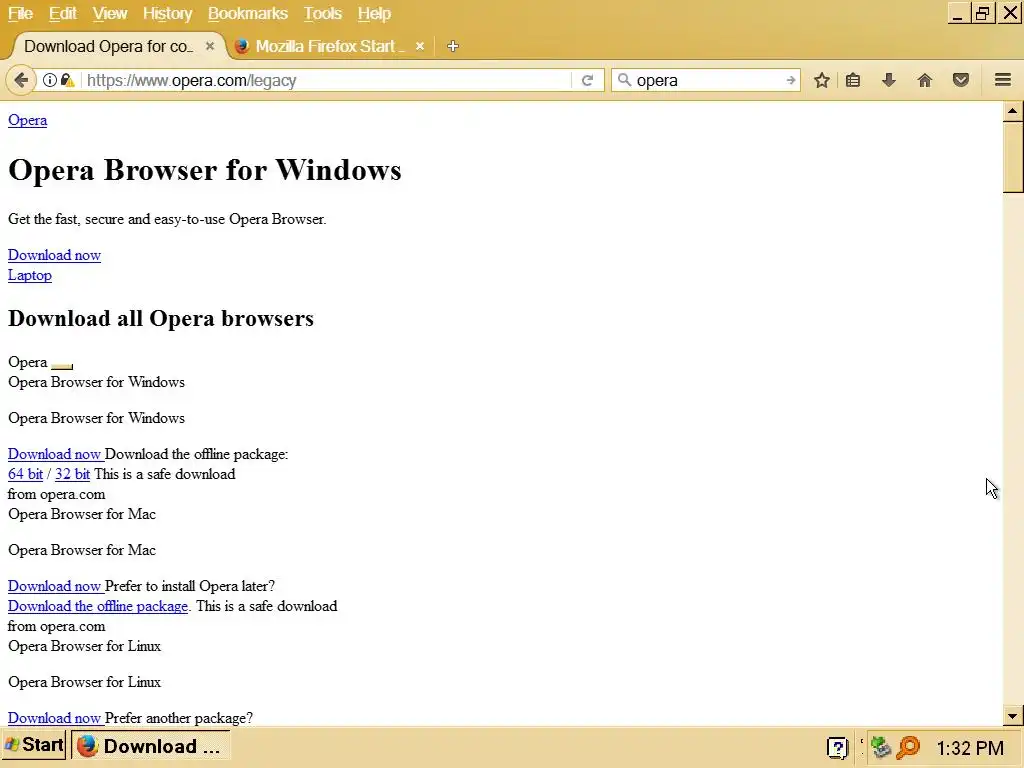Click Download the offline package link

[98, 606]
